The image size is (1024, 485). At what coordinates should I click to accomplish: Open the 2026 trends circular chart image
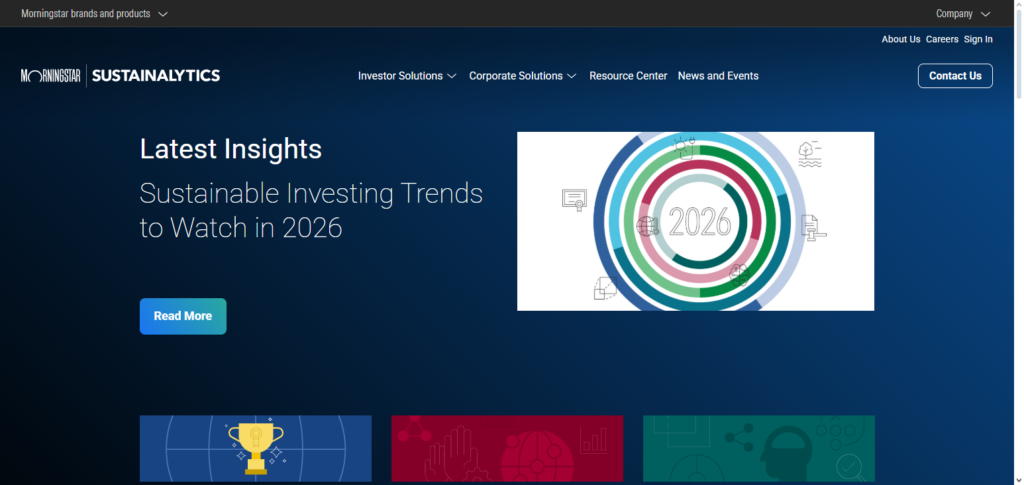(696, 221)
